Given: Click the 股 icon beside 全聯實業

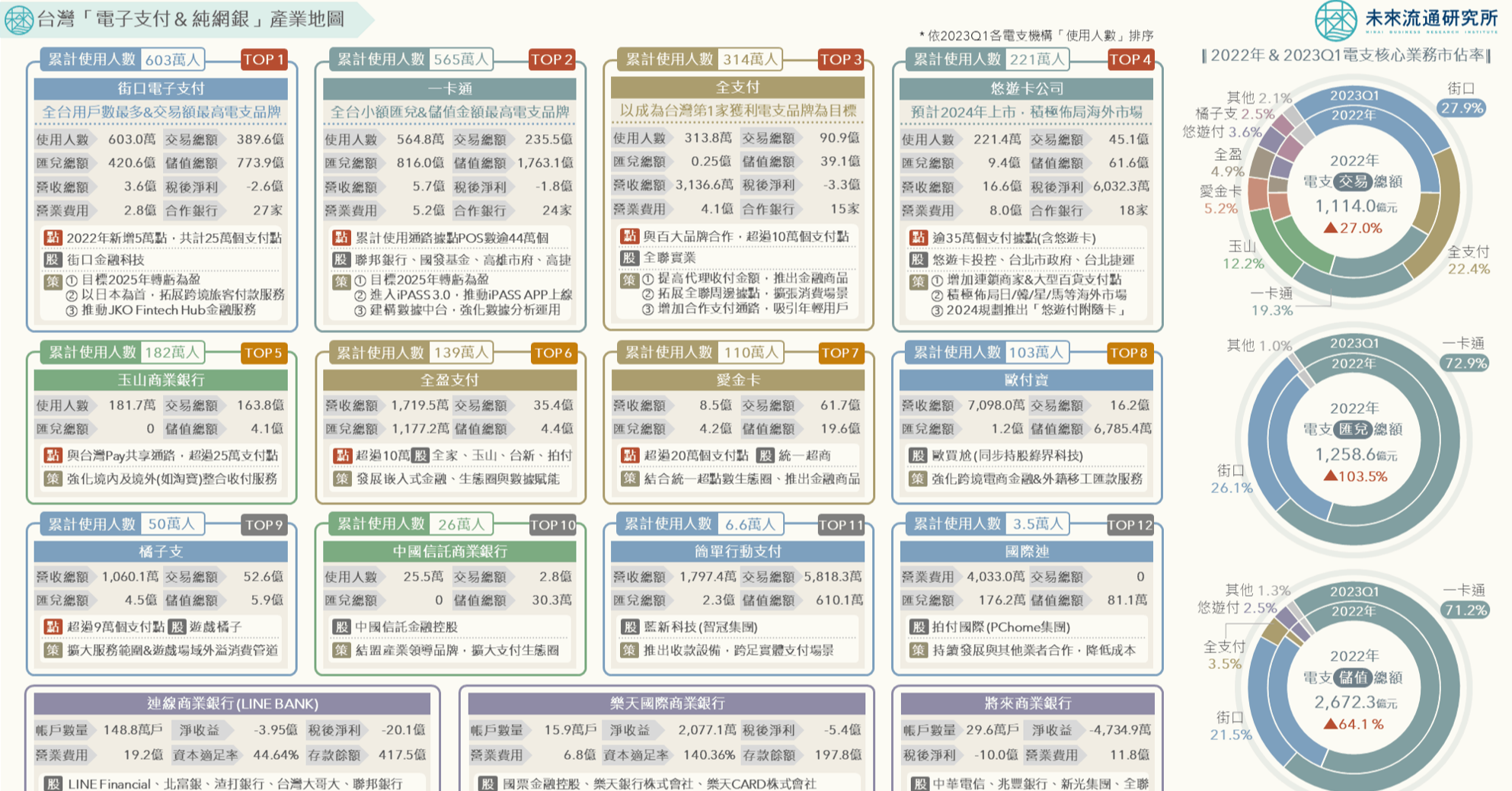Looking at the screenshot, I should click(x=629, y=258).
